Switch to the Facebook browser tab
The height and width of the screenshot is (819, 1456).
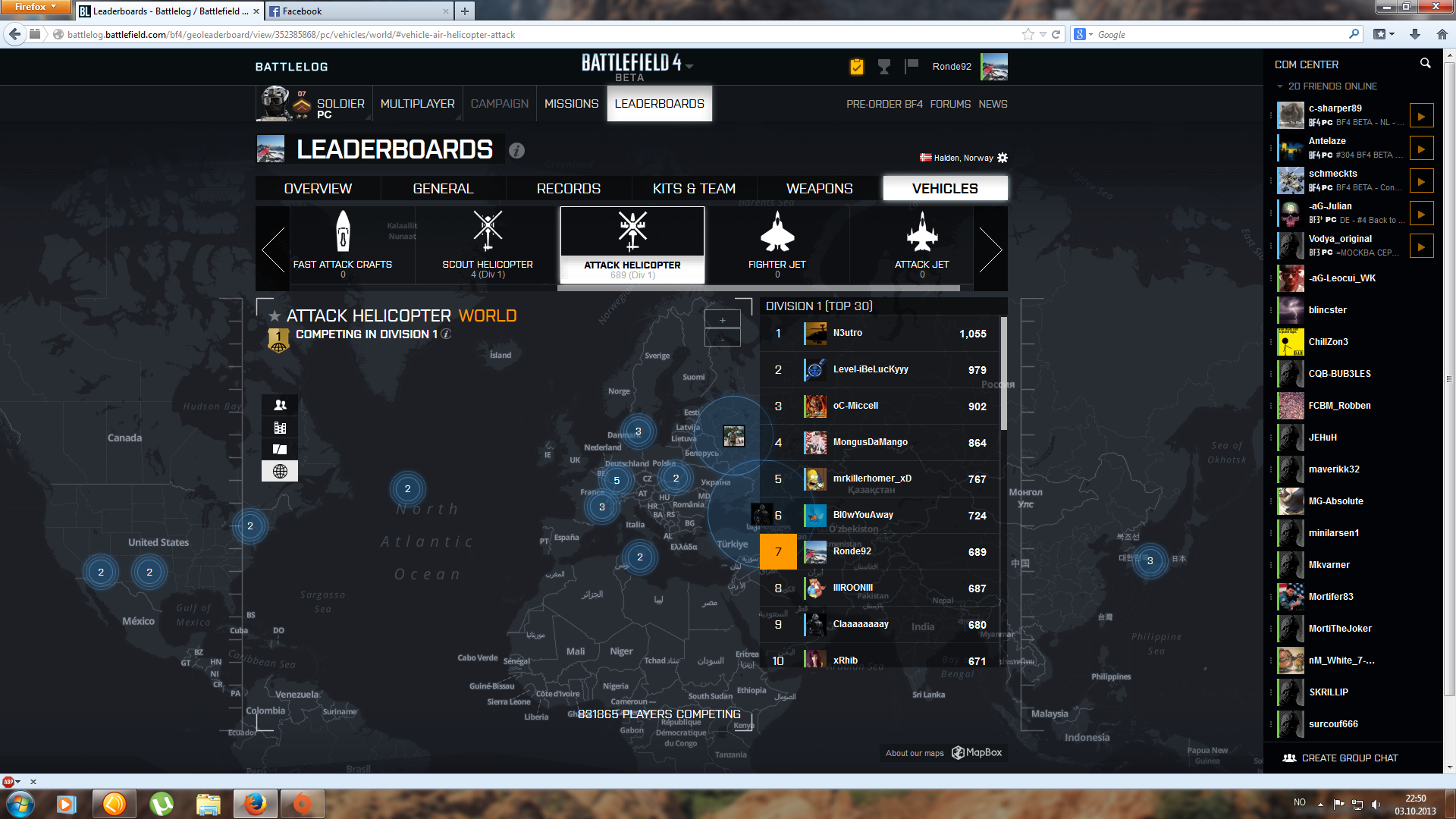[x=360, y=11]
